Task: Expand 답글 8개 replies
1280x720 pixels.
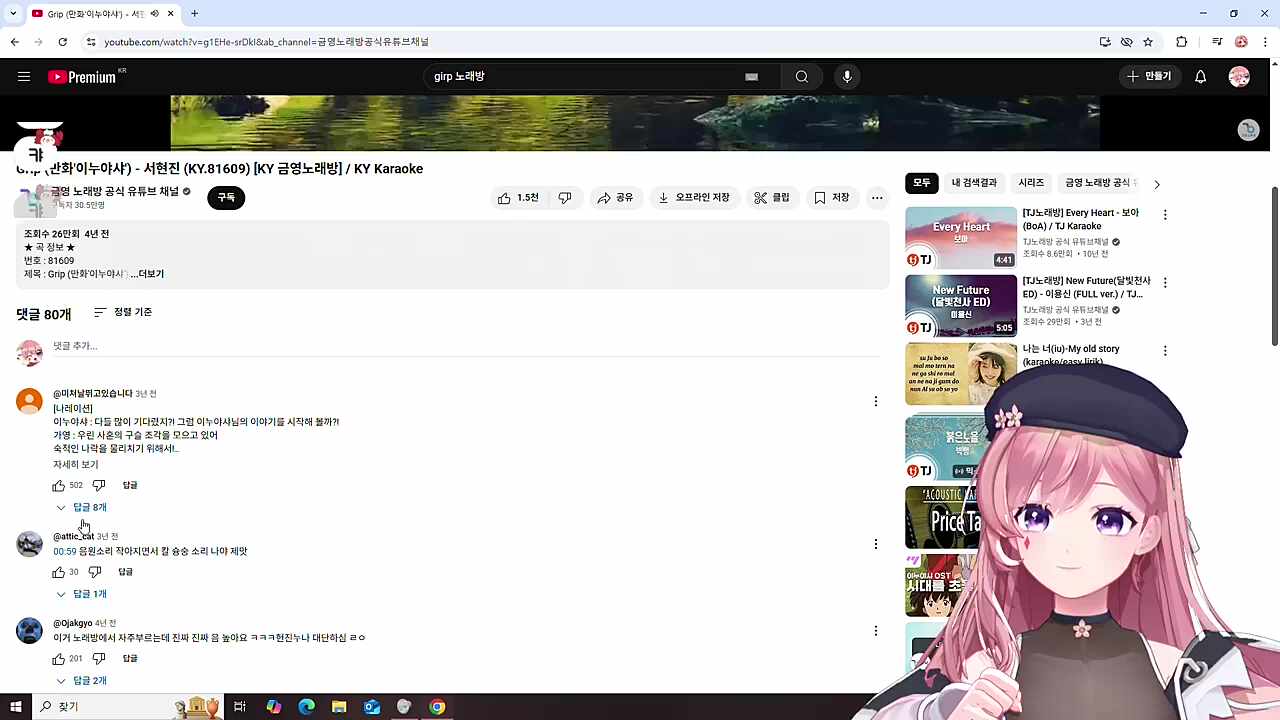Action: (82, 508)
